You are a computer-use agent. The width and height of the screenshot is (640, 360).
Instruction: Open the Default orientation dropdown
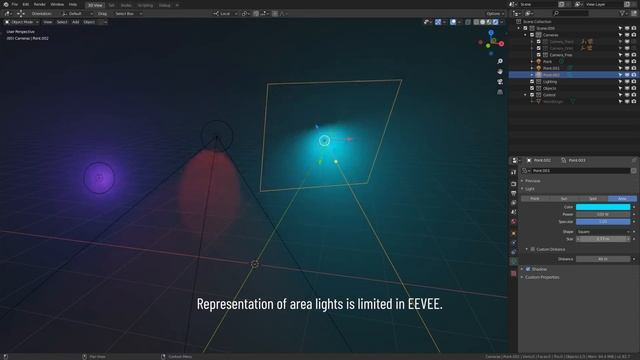tap(78, 13)
